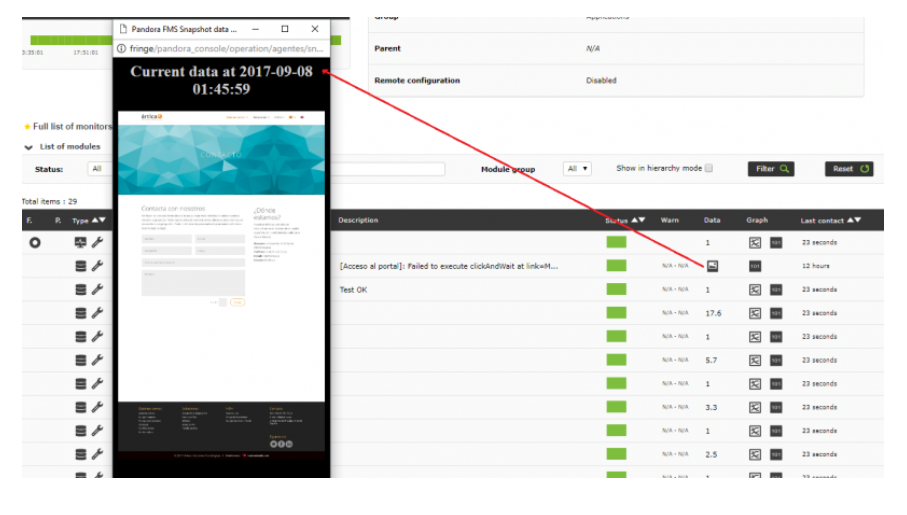907x515 pixels.
Task: Click the green status swatch in the Acceso al portal row
Action: (x=616, y=266)
